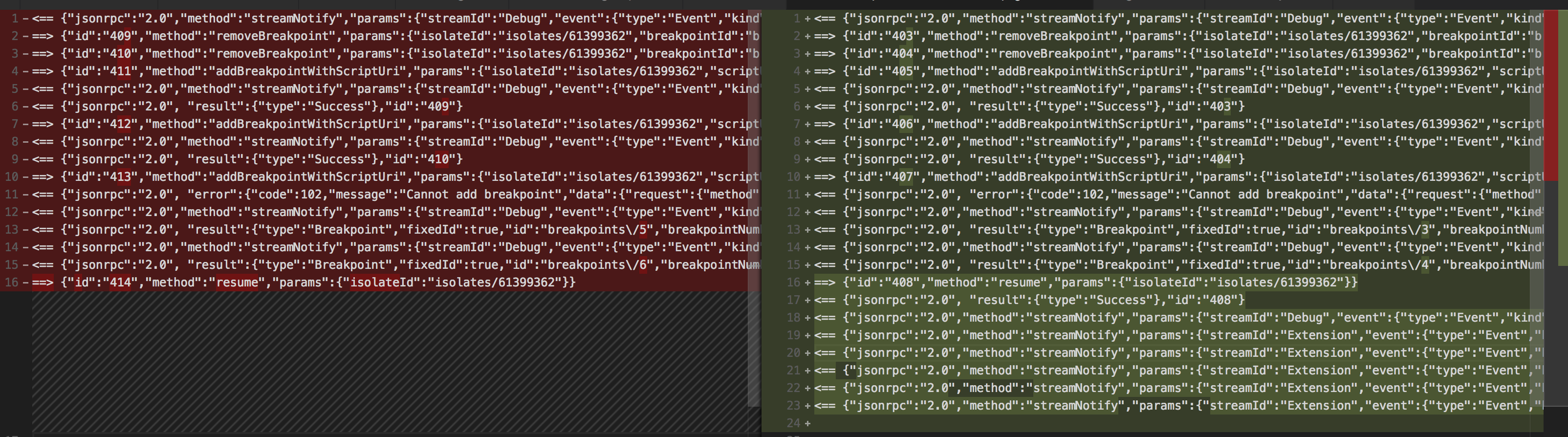Click the Success result line for id "404"
The image size is (1568, 437).
tap(1029, 159)
